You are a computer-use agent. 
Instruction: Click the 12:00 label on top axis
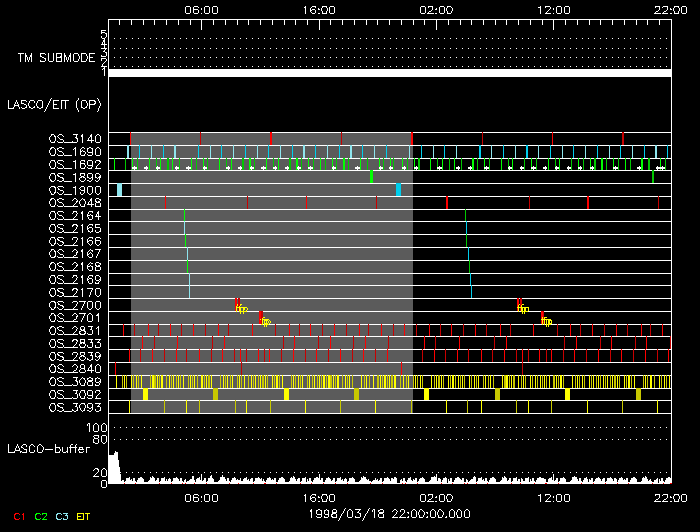click(x=553, y=8)
